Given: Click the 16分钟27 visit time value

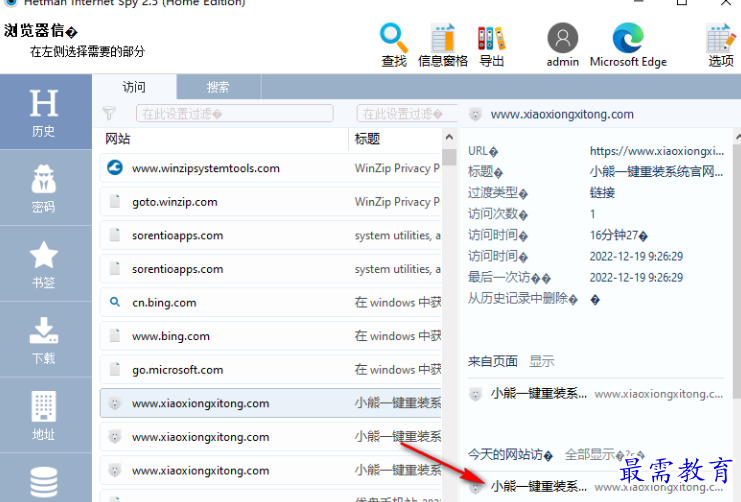Looking at the screenshot, I should (x=619, y=235).
